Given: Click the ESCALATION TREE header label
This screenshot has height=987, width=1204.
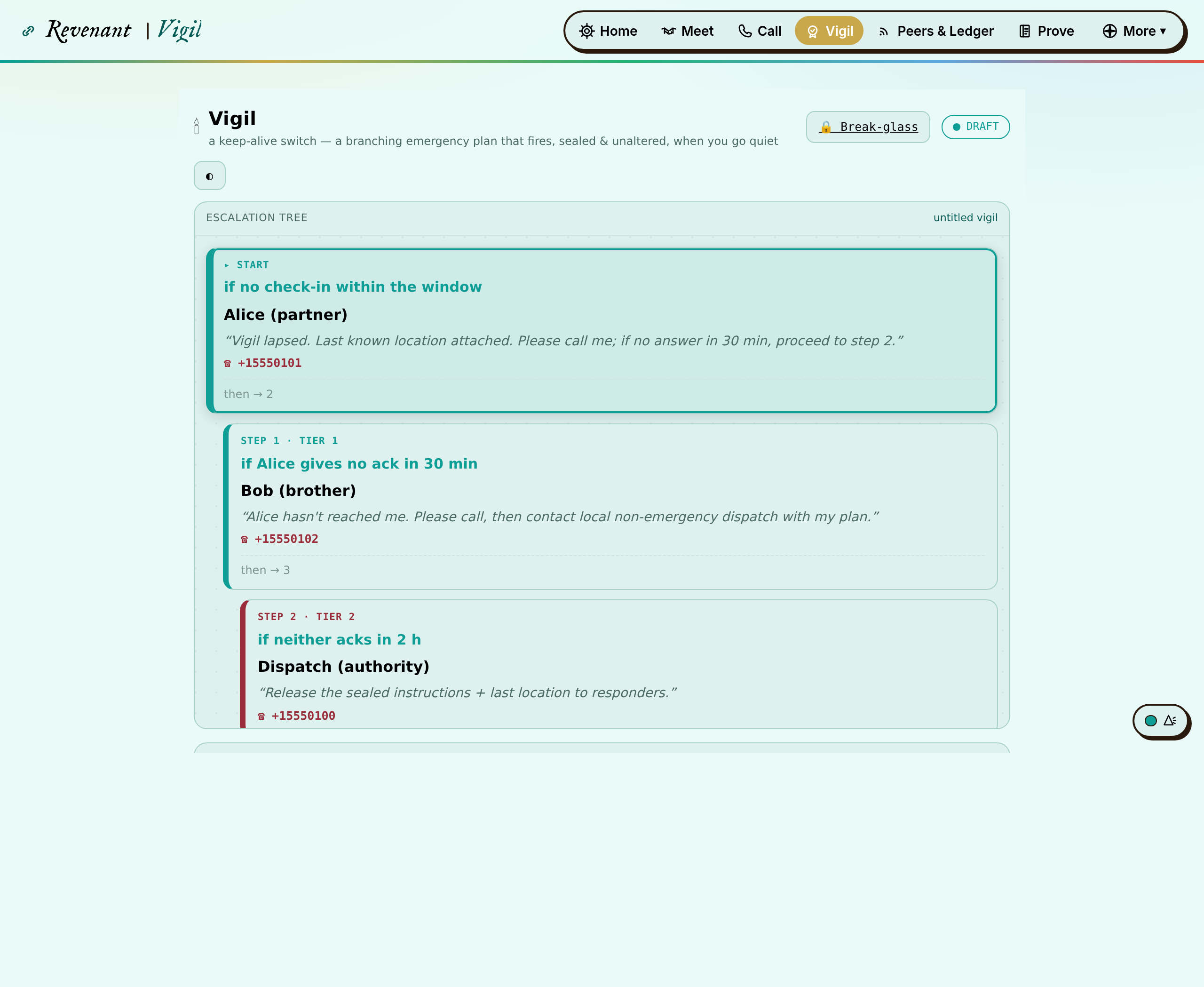Looking at the screenshot, I should coord(256,218).
